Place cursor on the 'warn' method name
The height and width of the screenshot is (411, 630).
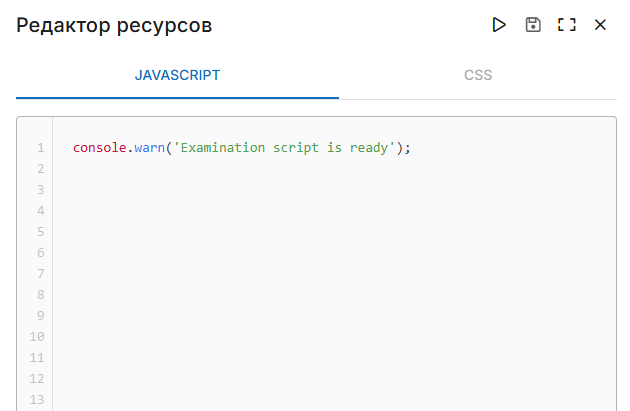click(152, 148)
